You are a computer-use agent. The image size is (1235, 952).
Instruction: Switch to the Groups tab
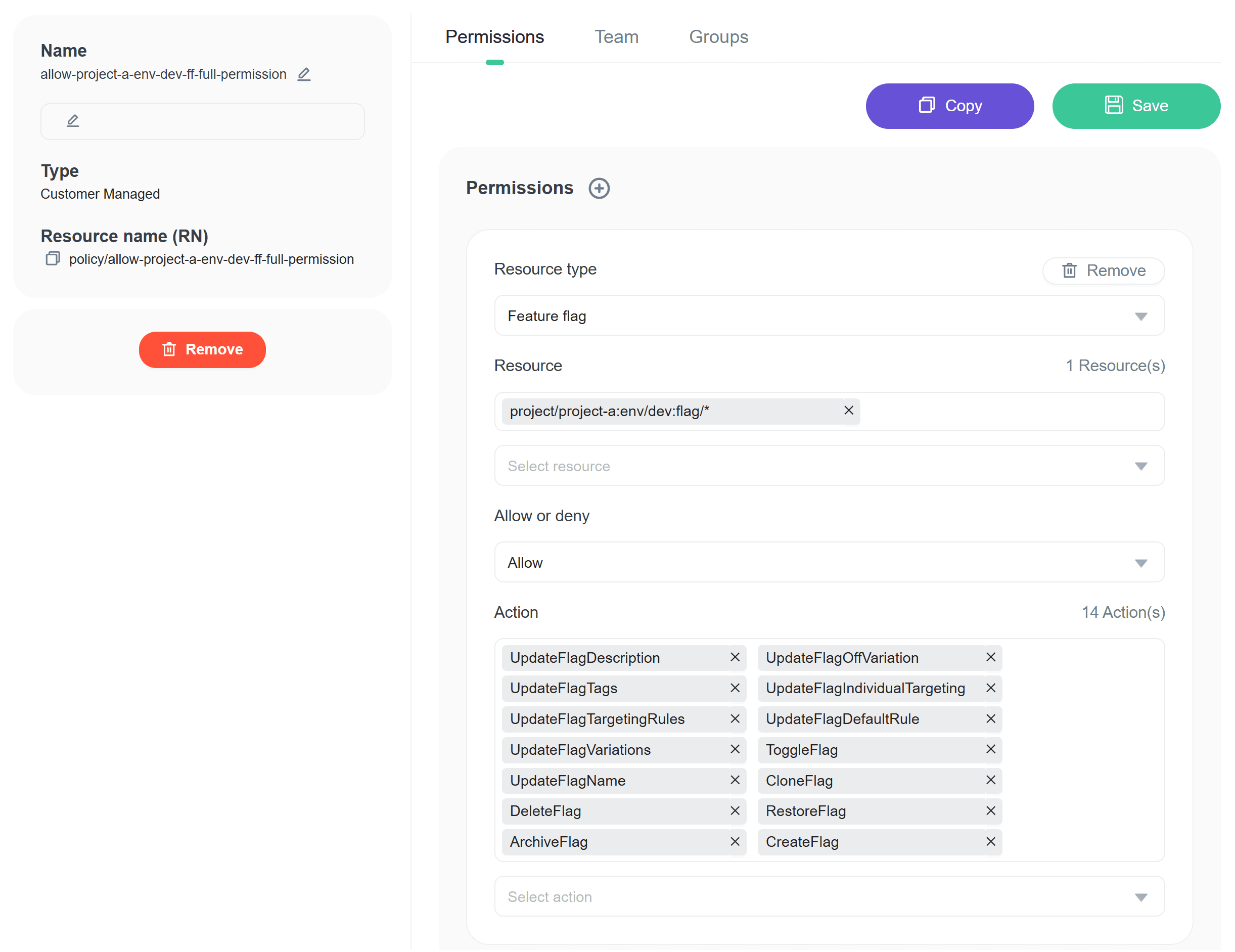tap(718, 37)
